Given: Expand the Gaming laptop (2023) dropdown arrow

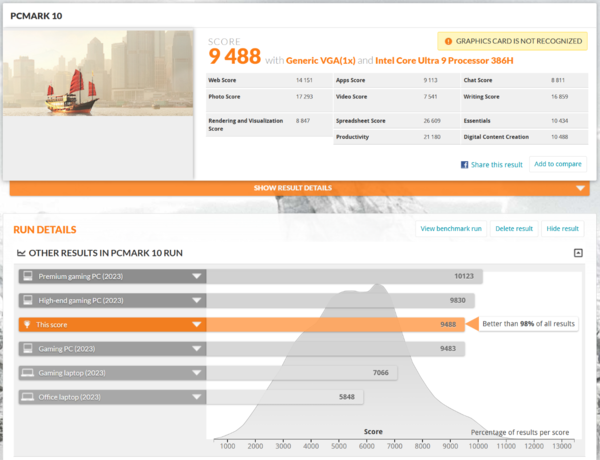Looking at the screenshot, I should pyautogui.click(x=197, y=373).
